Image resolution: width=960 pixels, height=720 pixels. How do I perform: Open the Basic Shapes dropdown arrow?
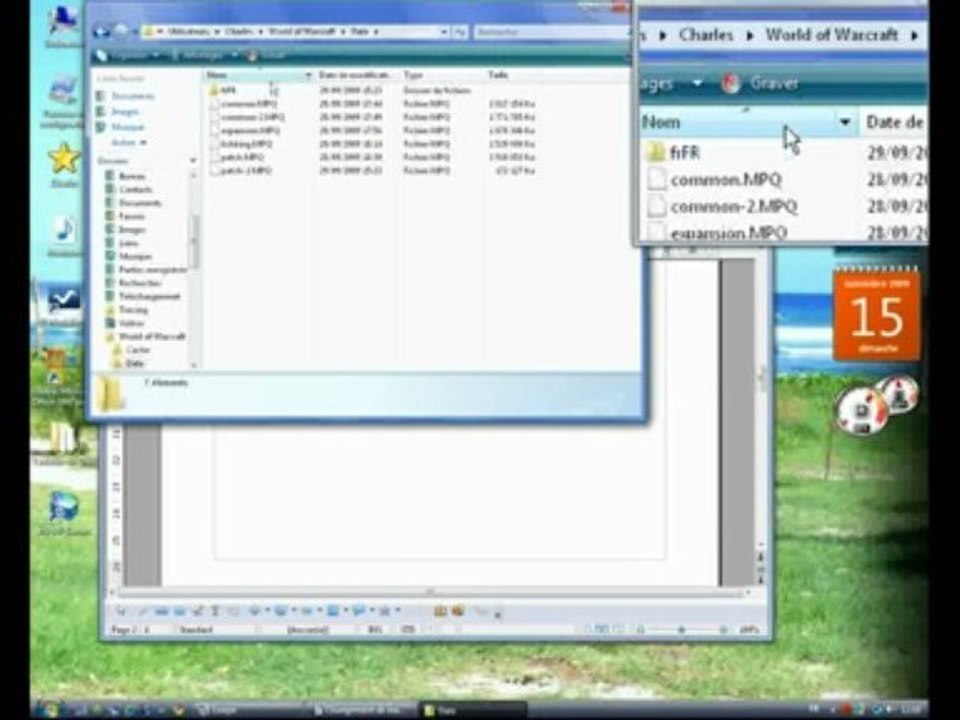267,611
